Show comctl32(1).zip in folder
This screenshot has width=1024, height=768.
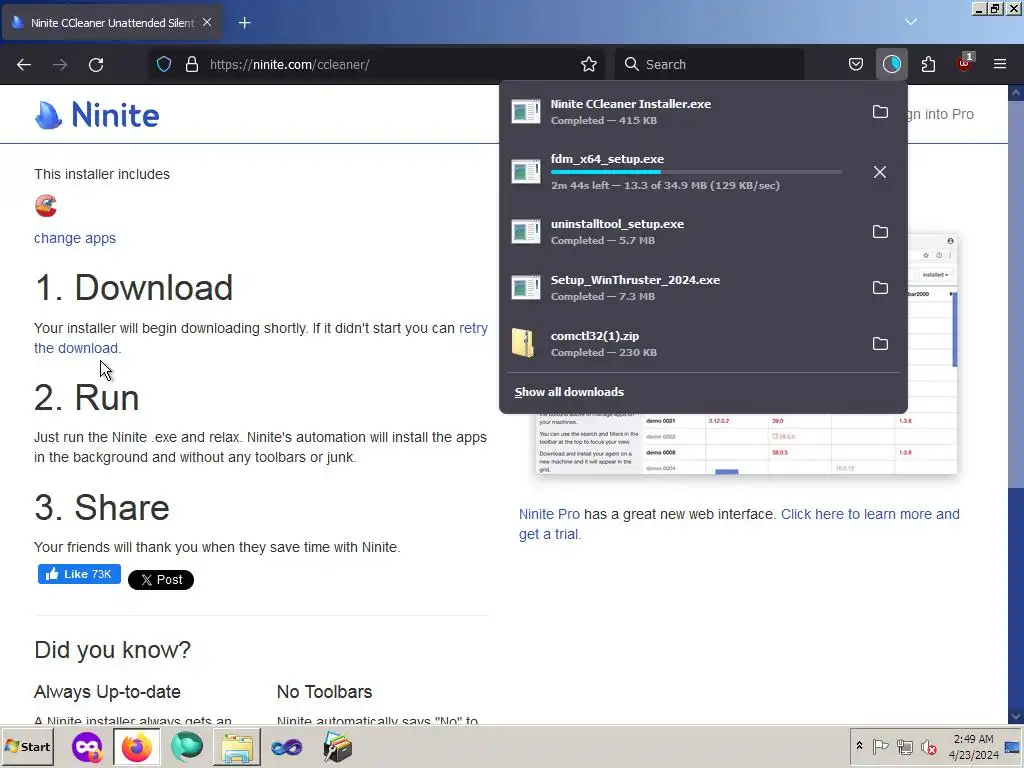[x=880, y=344]
